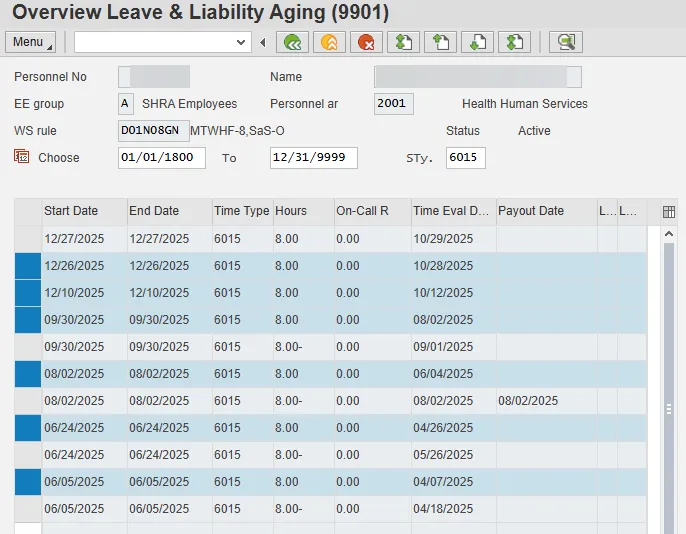
Task: Open table column settings icon
Action: tap(669, 212)
